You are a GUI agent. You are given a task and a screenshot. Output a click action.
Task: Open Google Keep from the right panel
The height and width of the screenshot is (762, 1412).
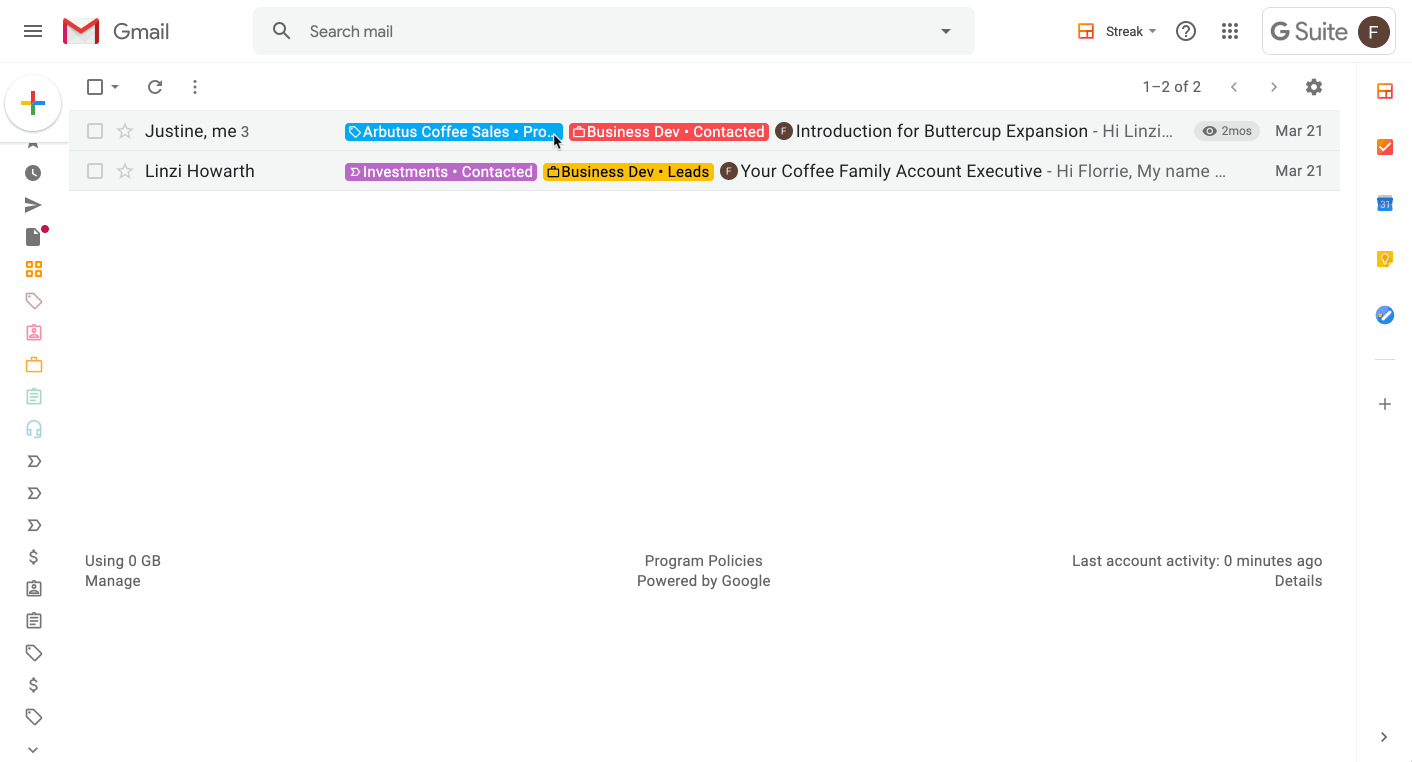coord(1384,258)
